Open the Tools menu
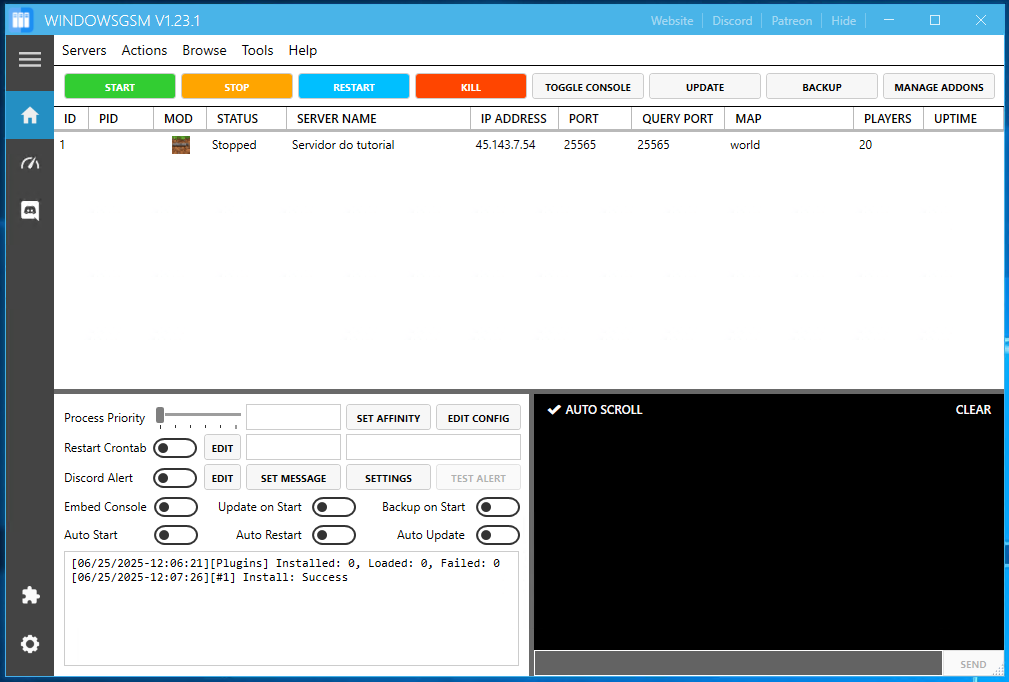 coord(257,50)
